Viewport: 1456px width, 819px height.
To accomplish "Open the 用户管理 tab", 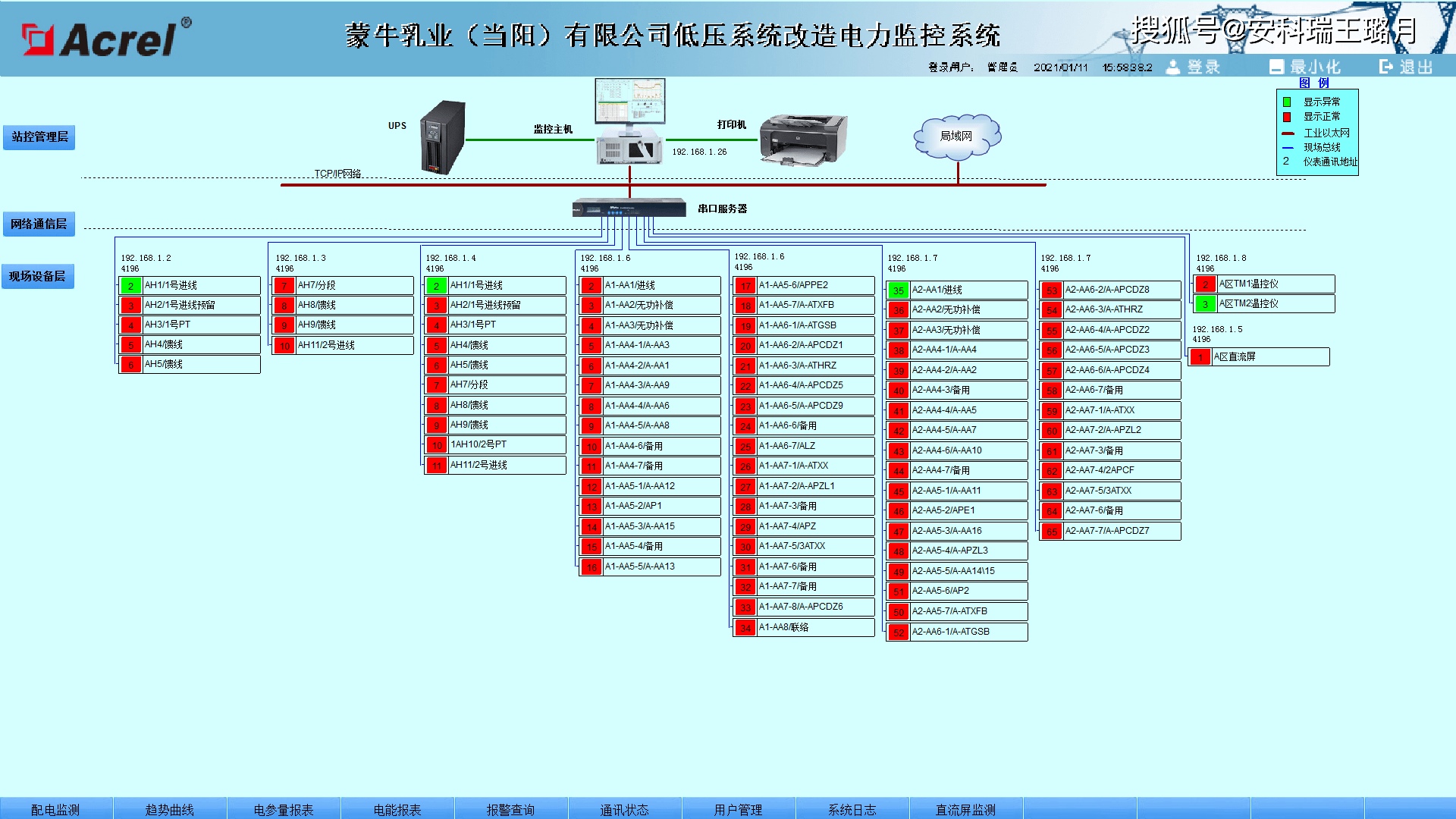I will click(x=739, y=809).
